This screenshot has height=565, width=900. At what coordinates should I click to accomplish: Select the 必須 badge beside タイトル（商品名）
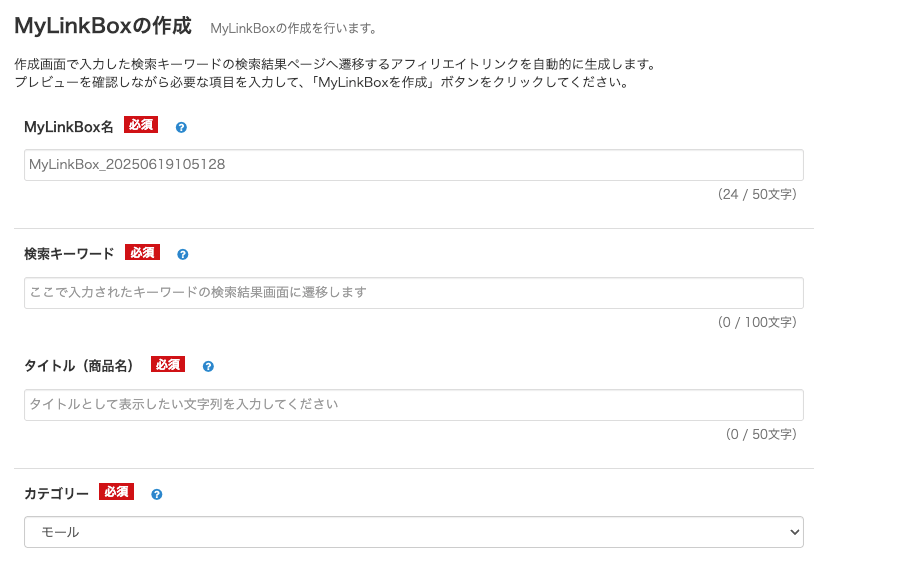click(x=168, y=365)
